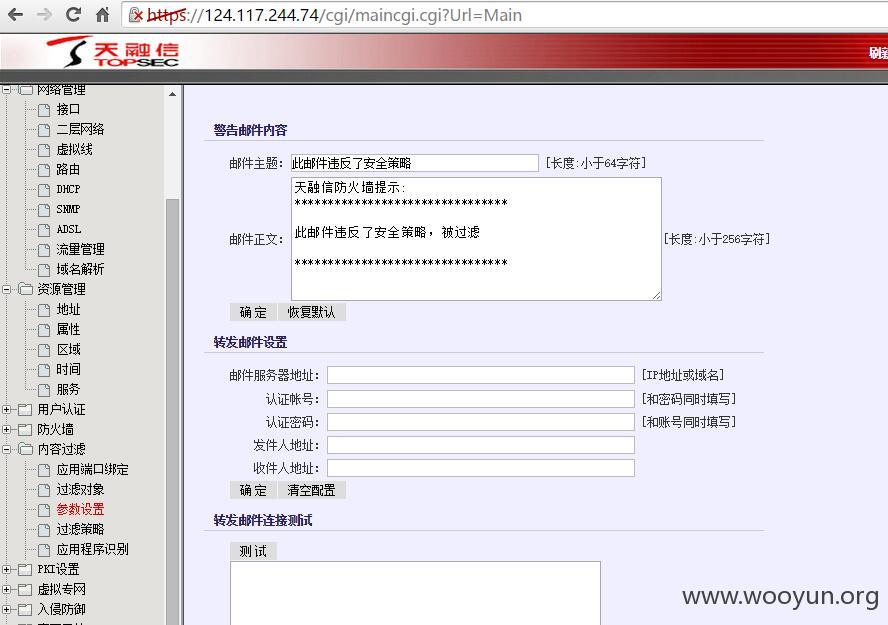Open the 过滤对象 page icon
Viewport: 888px width, 625px height.
44,490
